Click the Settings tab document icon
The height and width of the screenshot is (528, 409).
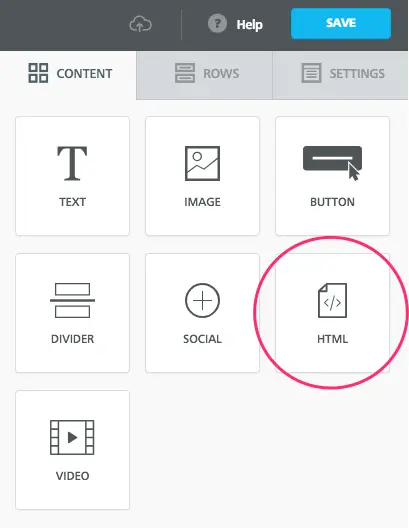click(x=311, y=73)
